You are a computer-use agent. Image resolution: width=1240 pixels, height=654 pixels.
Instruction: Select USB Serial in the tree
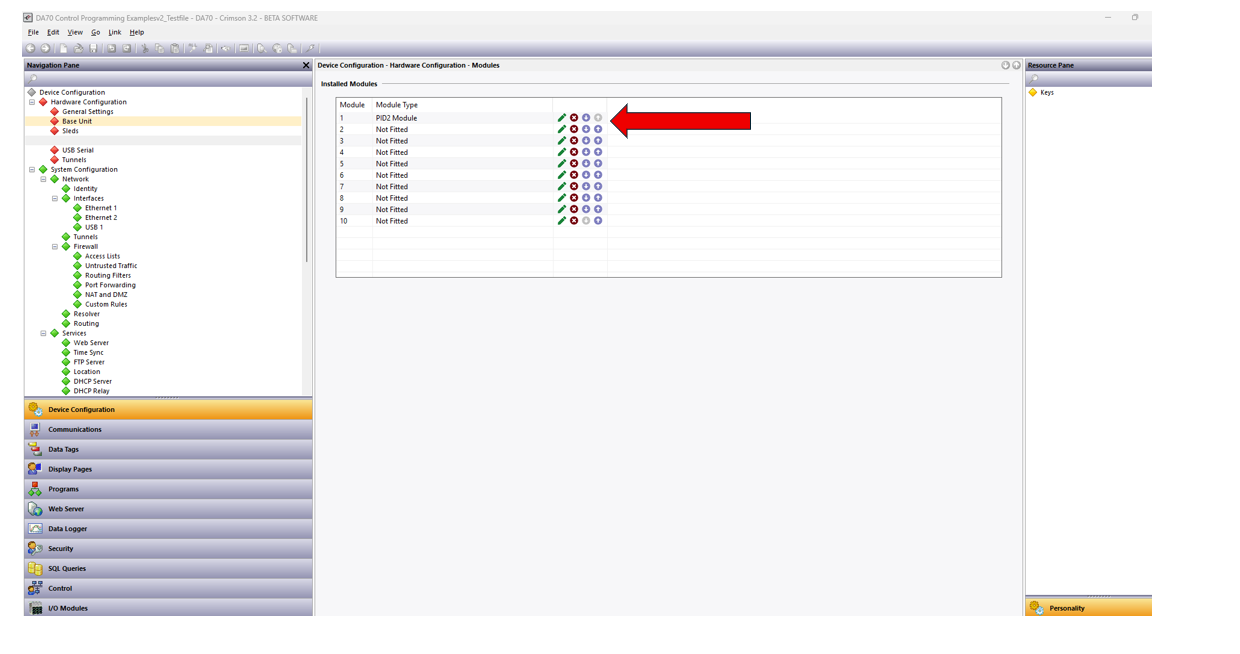point(78,150)
